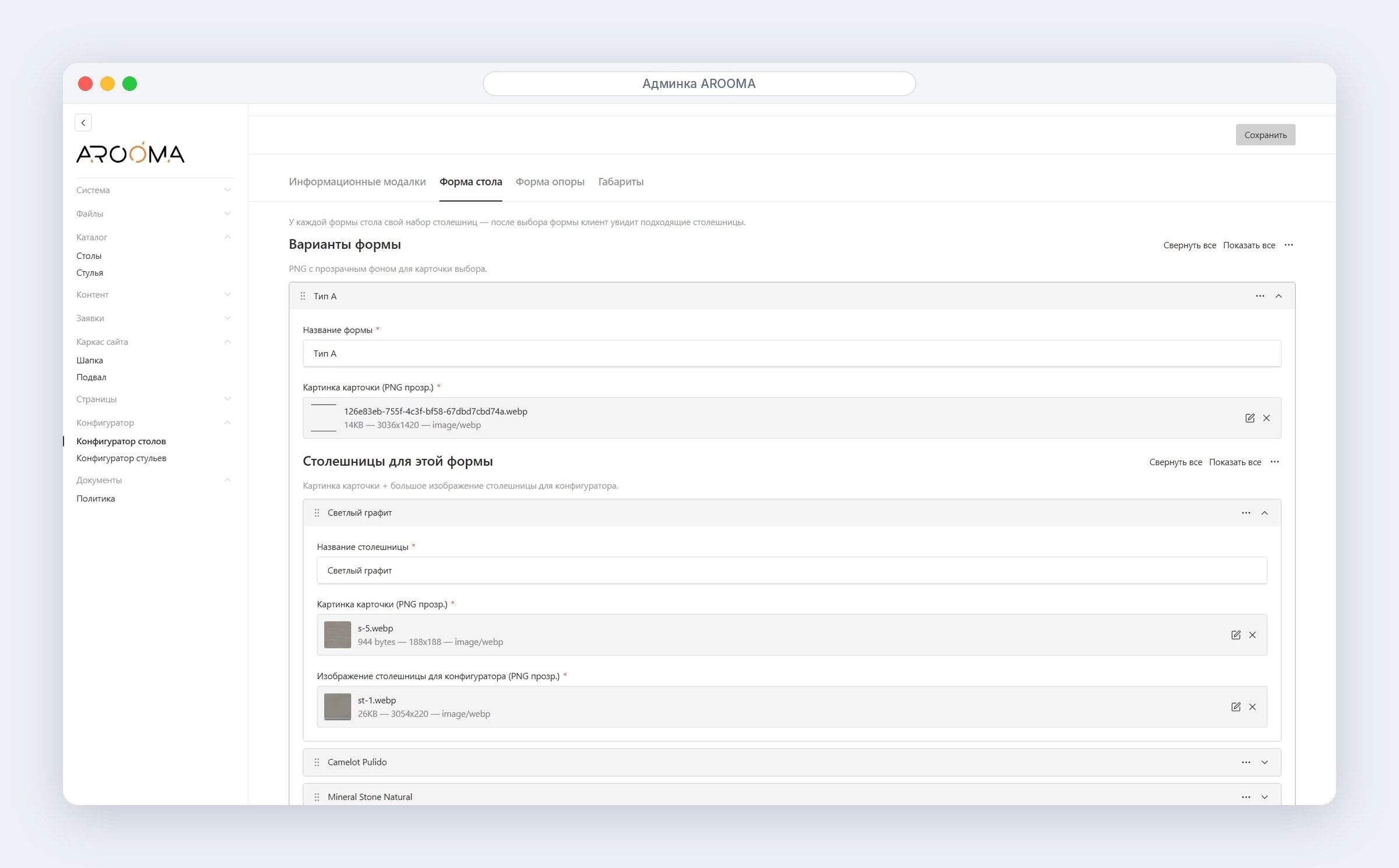Viewport: 1399px width, 868px height.
Task: Open the Габариты tab
Action: (x=621, y=182)
